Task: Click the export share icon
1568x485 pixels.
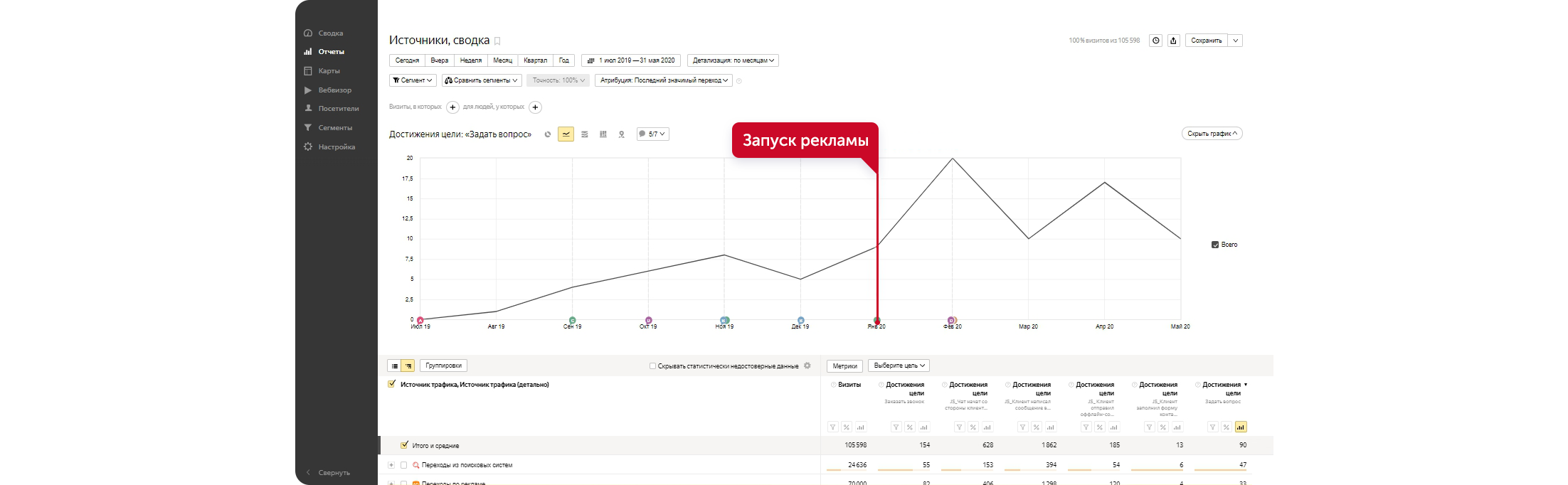Action: tap(1174, 41)
